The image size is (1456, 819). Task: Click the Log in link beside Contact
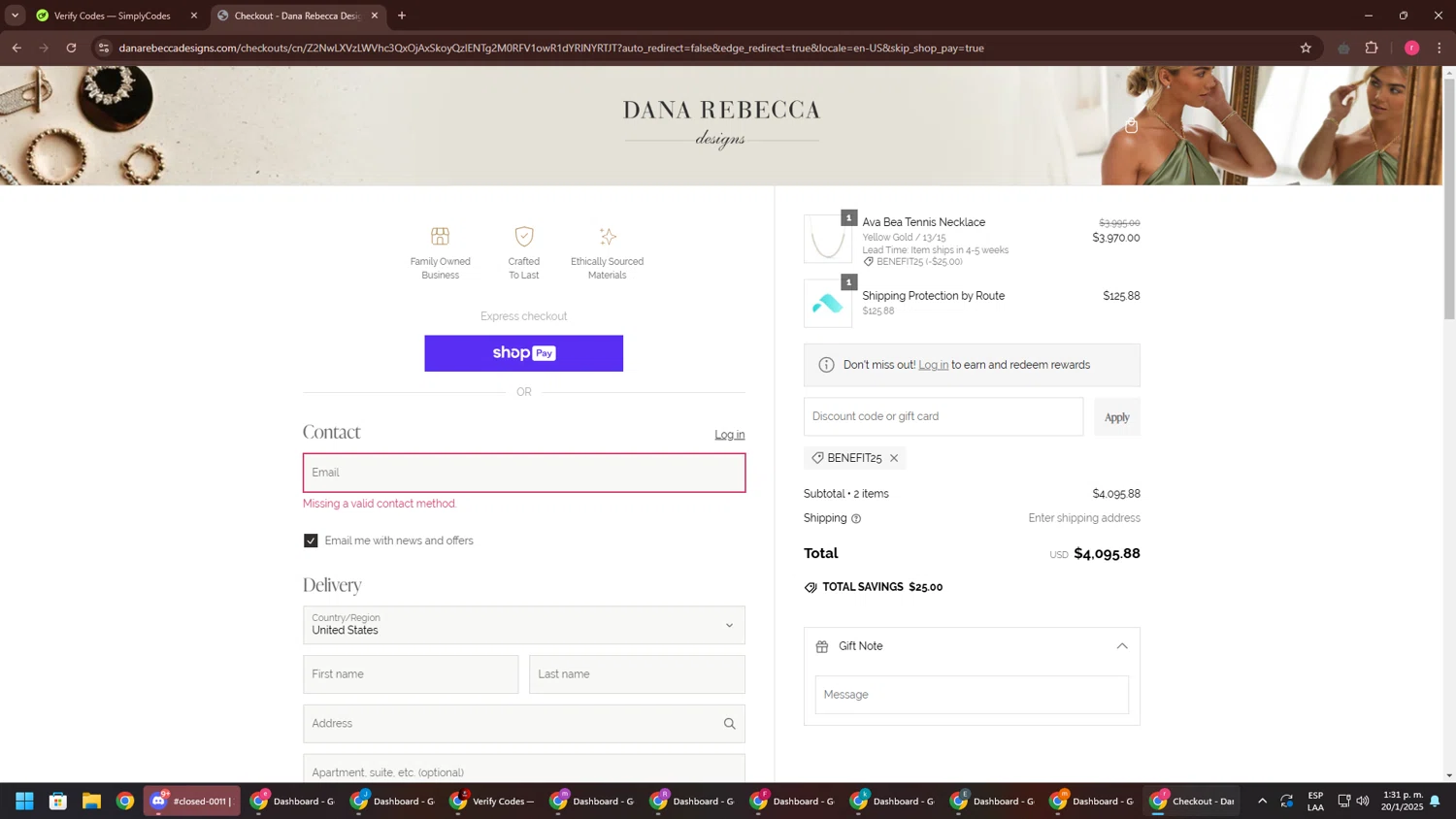pos(730,435)
